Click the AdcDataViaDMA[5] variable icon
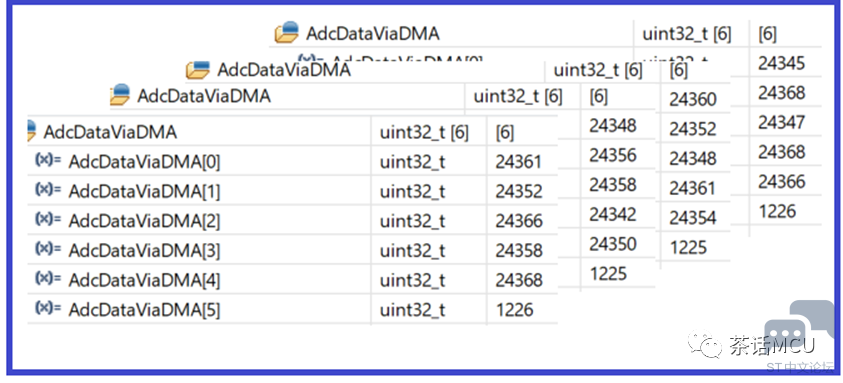This screenshot has width=843, height=383. pos(48,308)
